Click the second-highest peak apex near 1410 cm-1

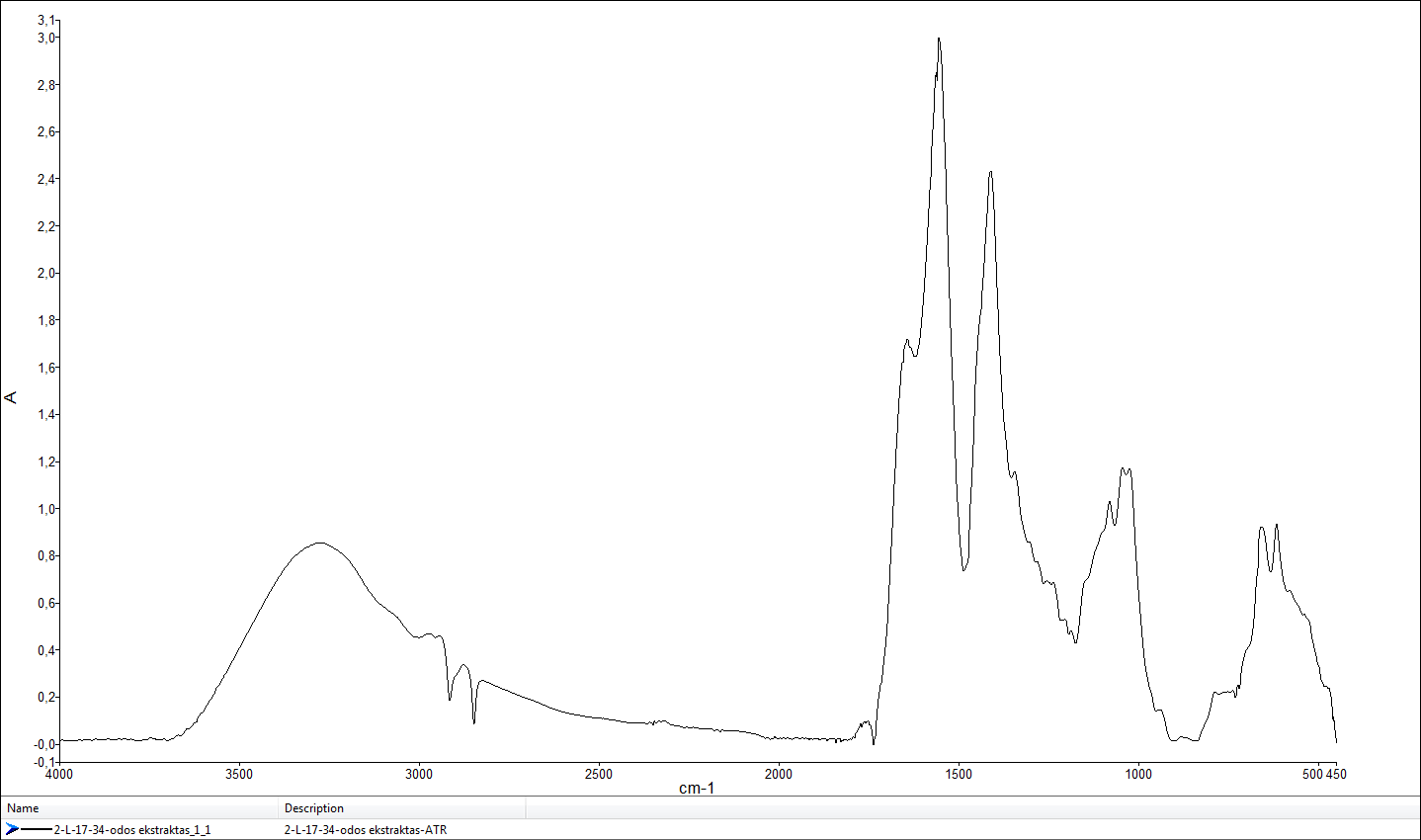(x=990, y=172)
